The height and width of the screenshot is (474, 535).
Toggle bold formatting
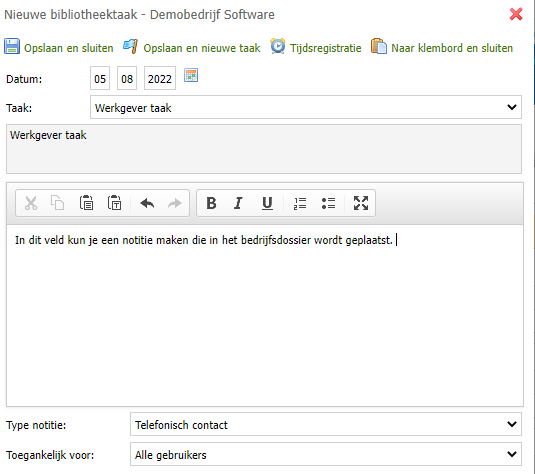pos(211,203)
